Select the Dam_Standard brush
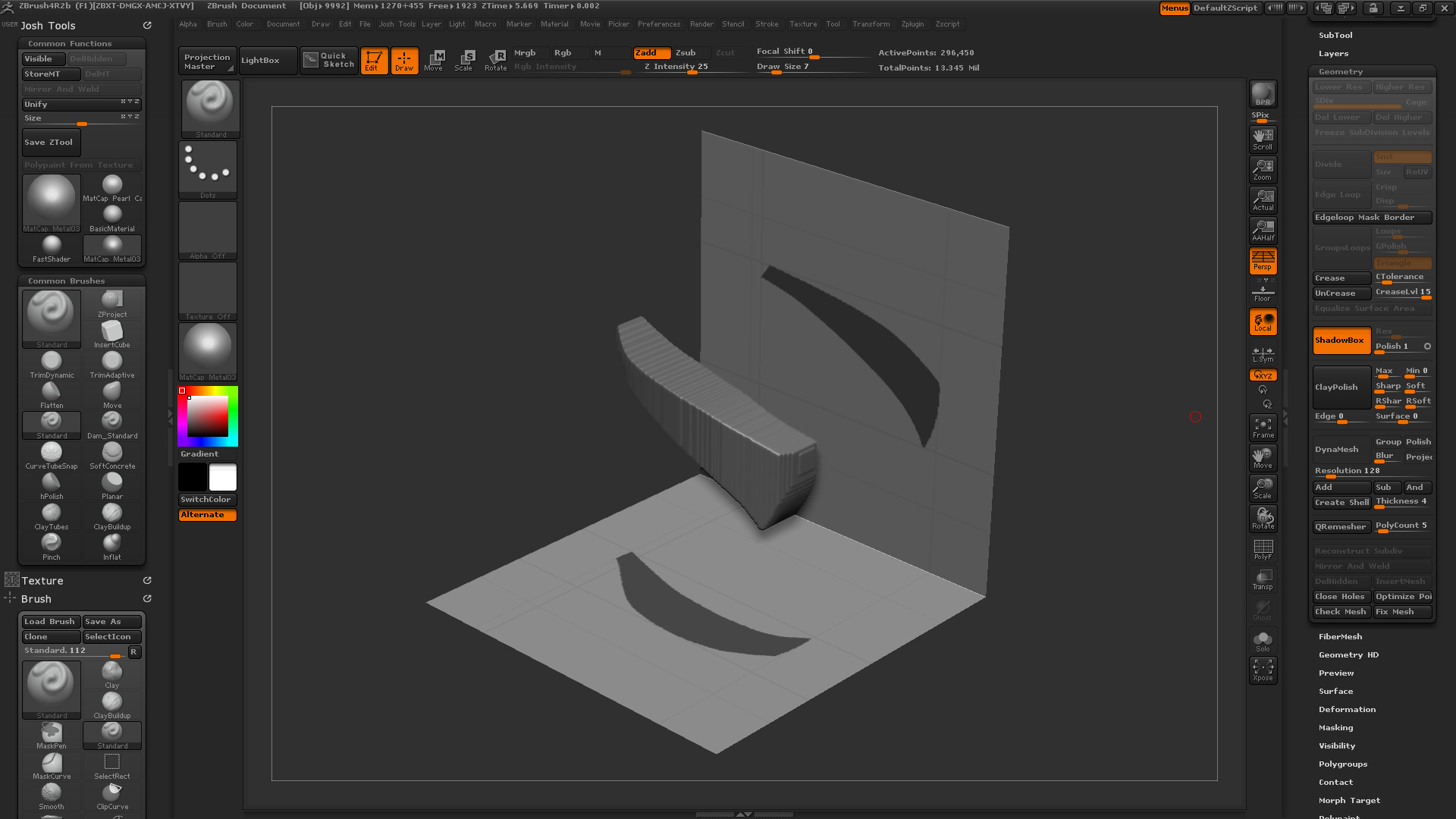The height and width of the screenshot is (819, 1456). pos(112,425)
